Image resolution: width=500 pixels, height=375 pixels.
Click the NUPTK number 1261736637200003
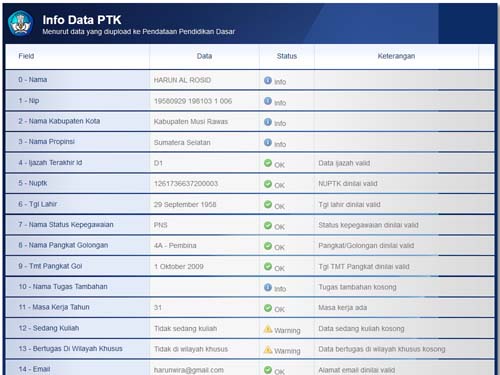point(186,184)
